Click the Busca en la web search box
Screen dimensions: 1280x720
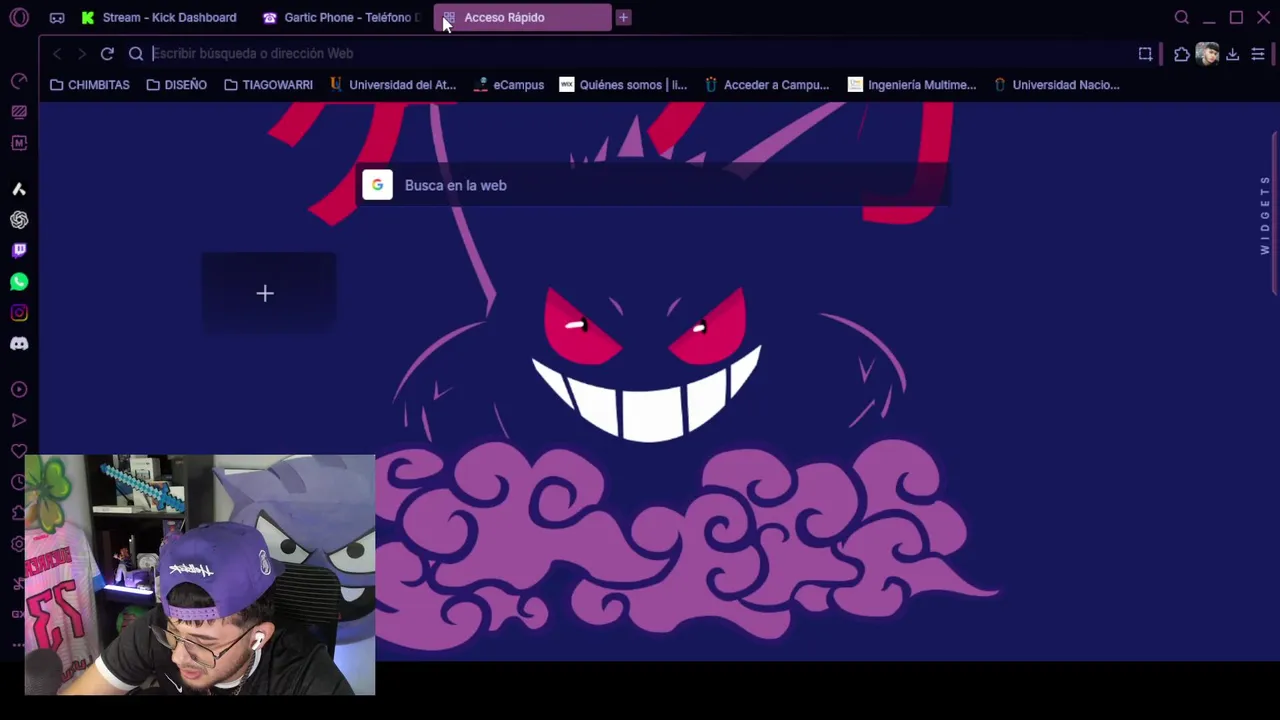(652, 185)
